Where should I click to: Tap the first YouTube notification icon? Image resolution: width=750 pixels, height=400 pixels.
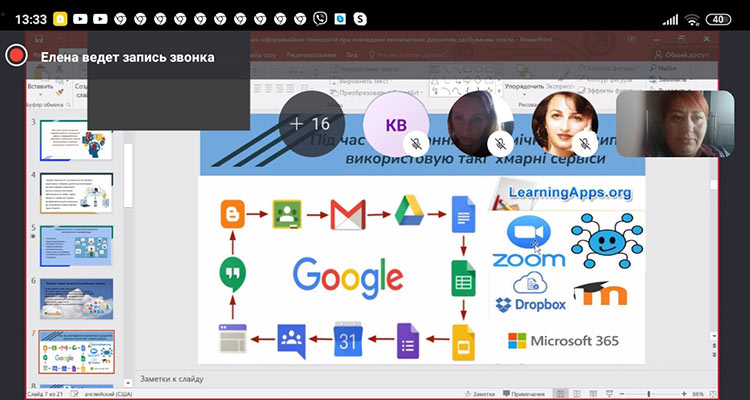[x=80, y=19]
